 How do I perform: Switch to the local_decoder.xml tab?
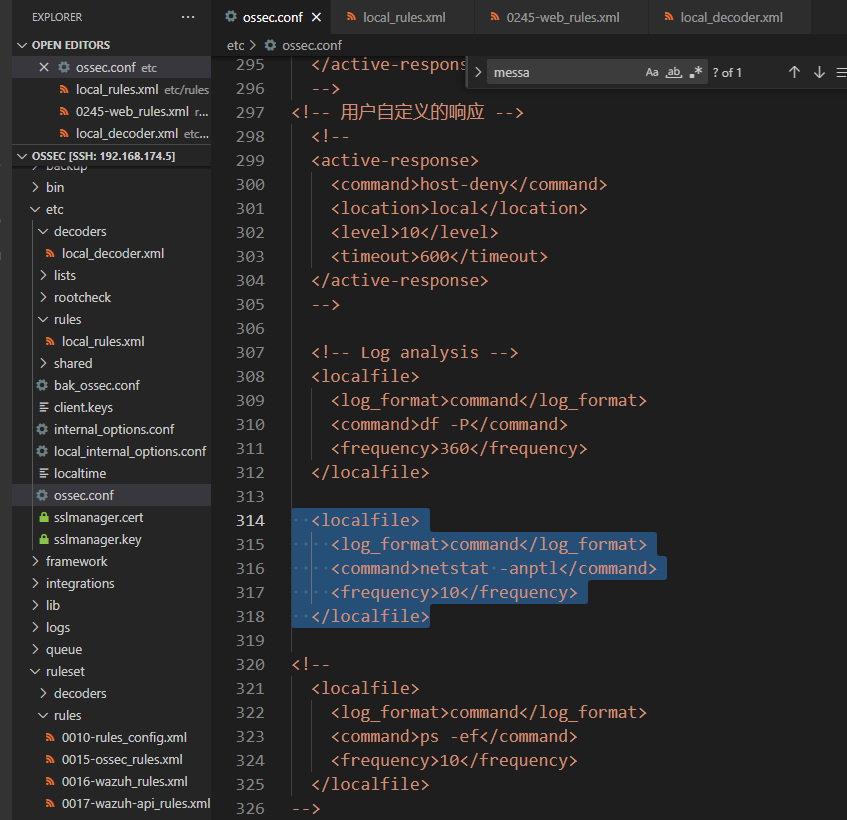[x=729, y=17]
